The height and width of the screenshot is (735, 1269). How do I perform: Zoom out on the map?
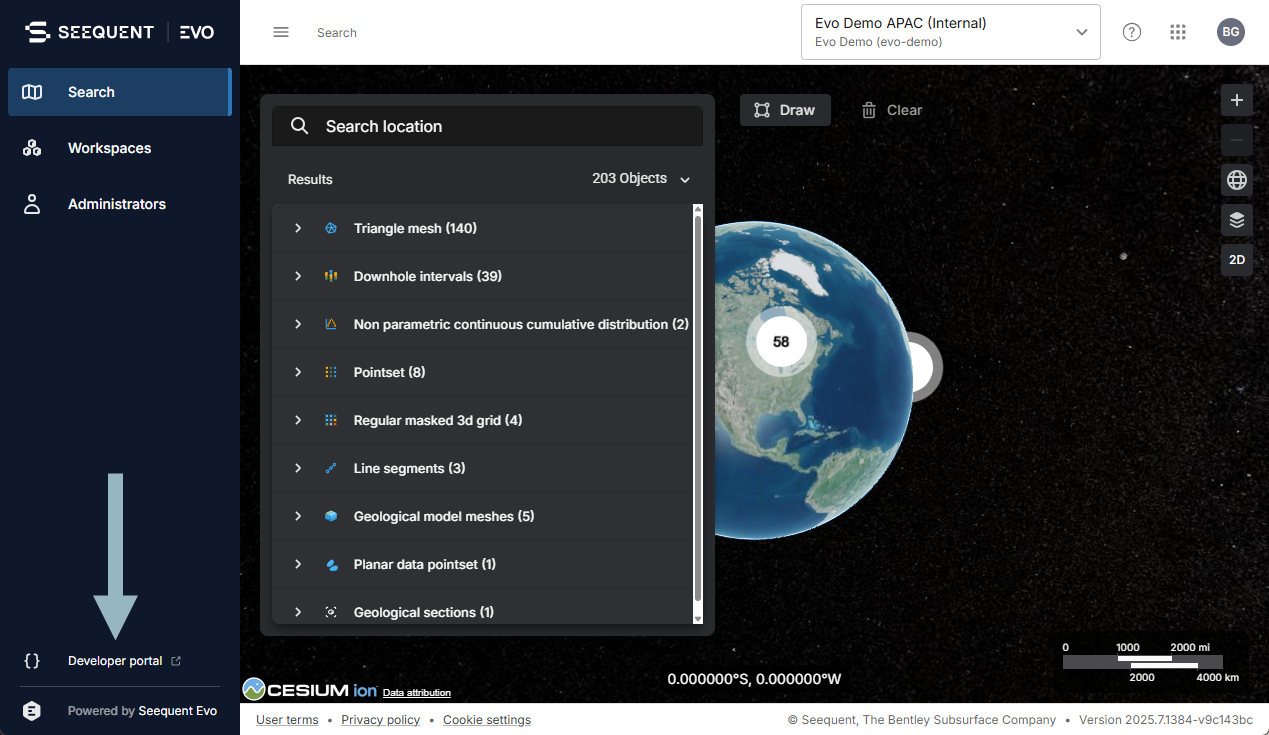[x=1237, y=140]
